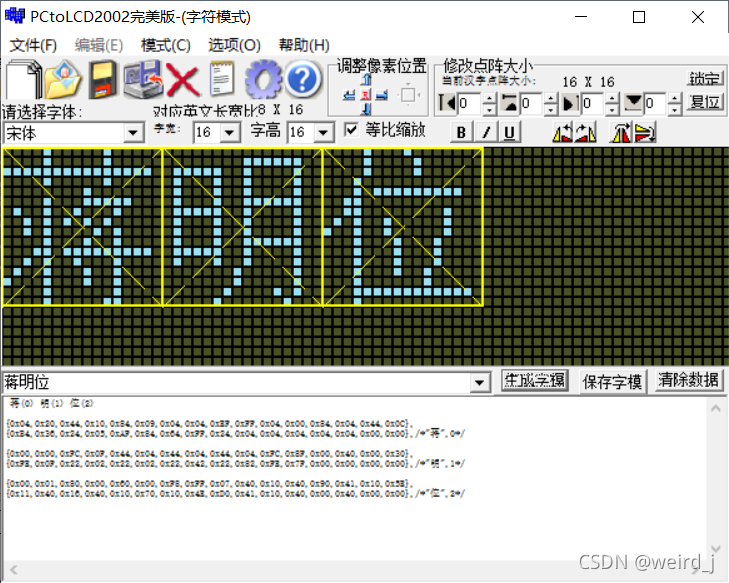Open the settings gear icon
Screen dimensions: 729x583
(x=263, y=79)
